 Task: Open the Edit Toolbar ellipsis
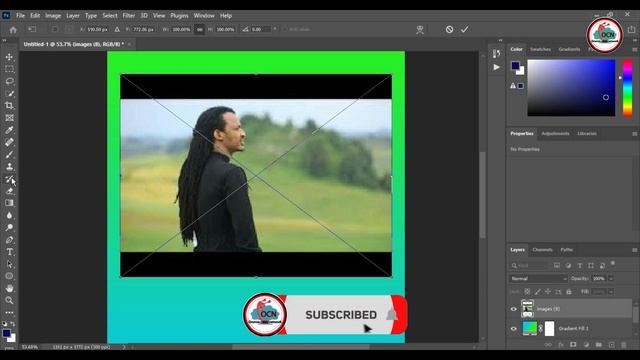pyautogui.click(x=9, y=313)
